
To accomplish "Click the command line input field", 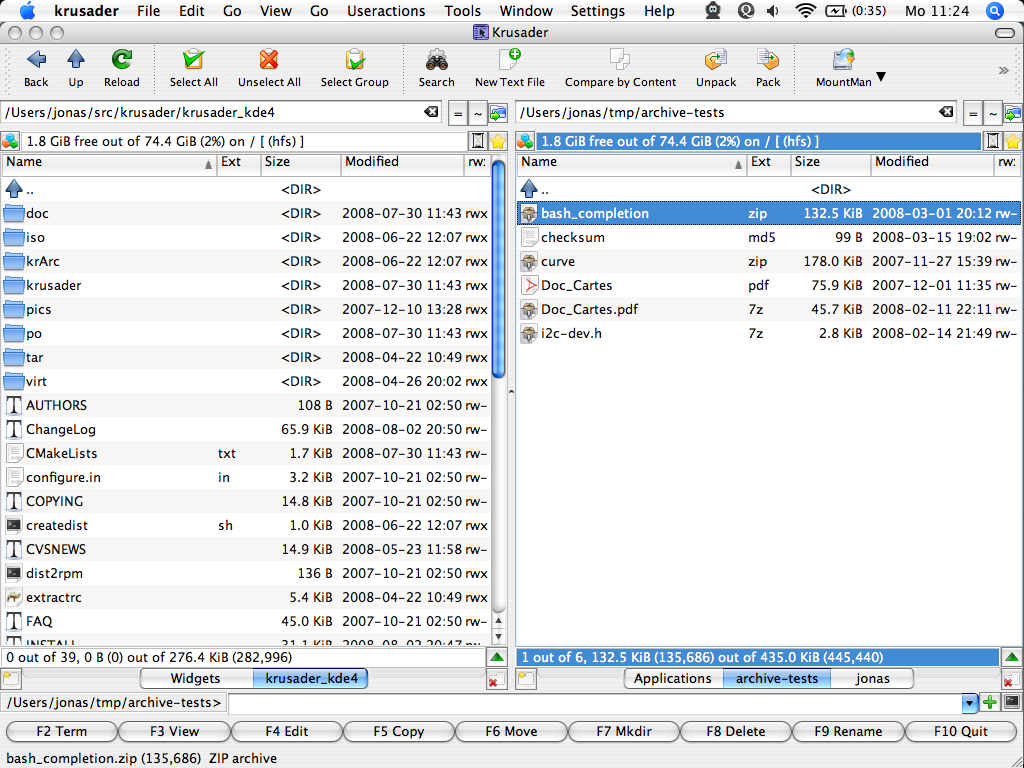I will click(595, 703).
